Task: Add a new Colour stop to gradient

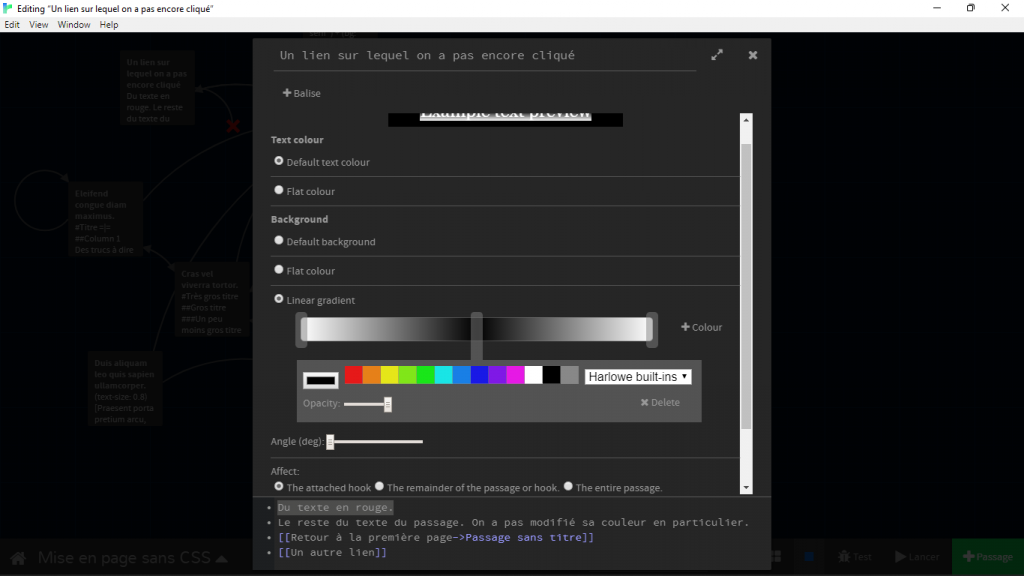Action: click(x=701, y=327)
